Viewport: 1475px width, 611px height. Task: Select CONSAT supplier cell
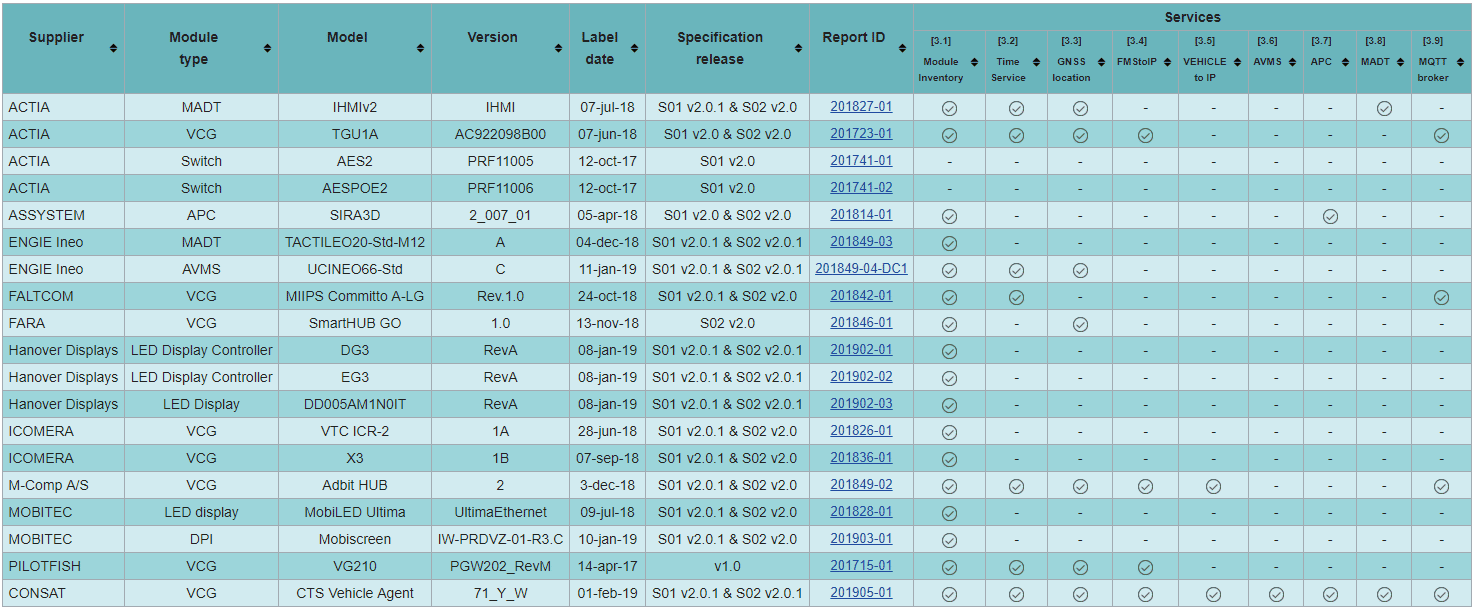pos(63,593)
